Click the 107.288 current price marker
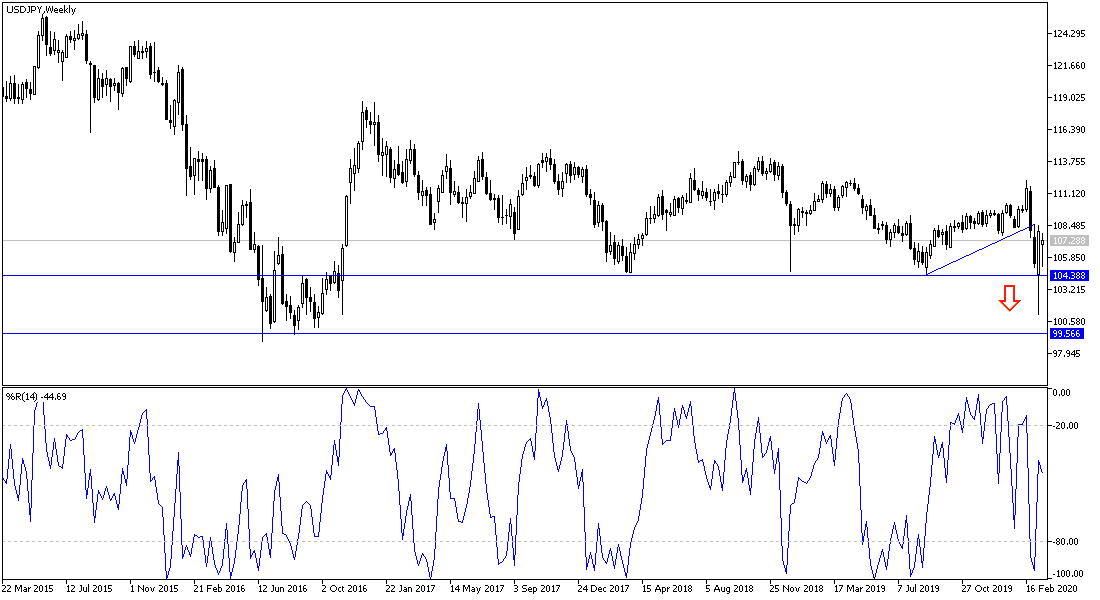Screen dimensions: 1100x600 coord(1068,240)
